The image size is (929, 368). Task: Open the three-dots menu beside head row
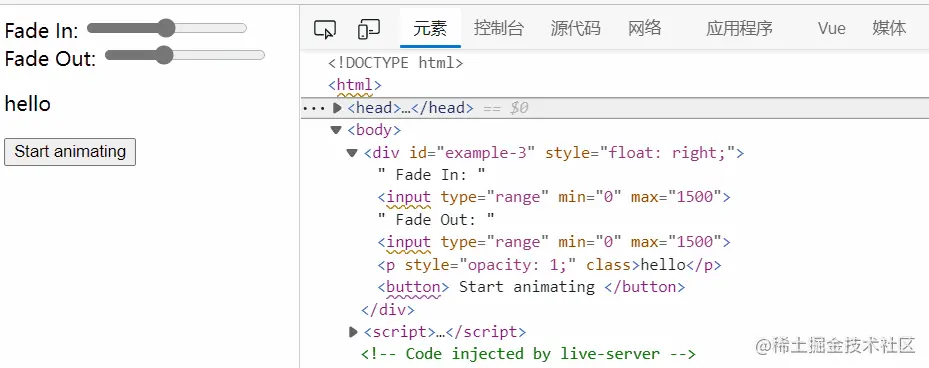(313, 108)
